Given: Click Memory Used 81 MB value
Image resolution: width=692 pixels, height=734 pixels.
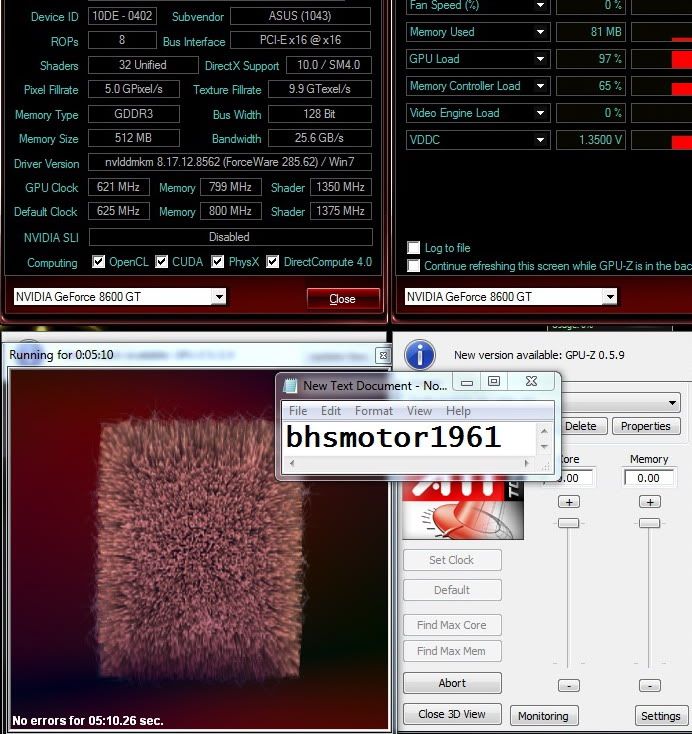Looking at the screenshot, I should pos(591,32).
